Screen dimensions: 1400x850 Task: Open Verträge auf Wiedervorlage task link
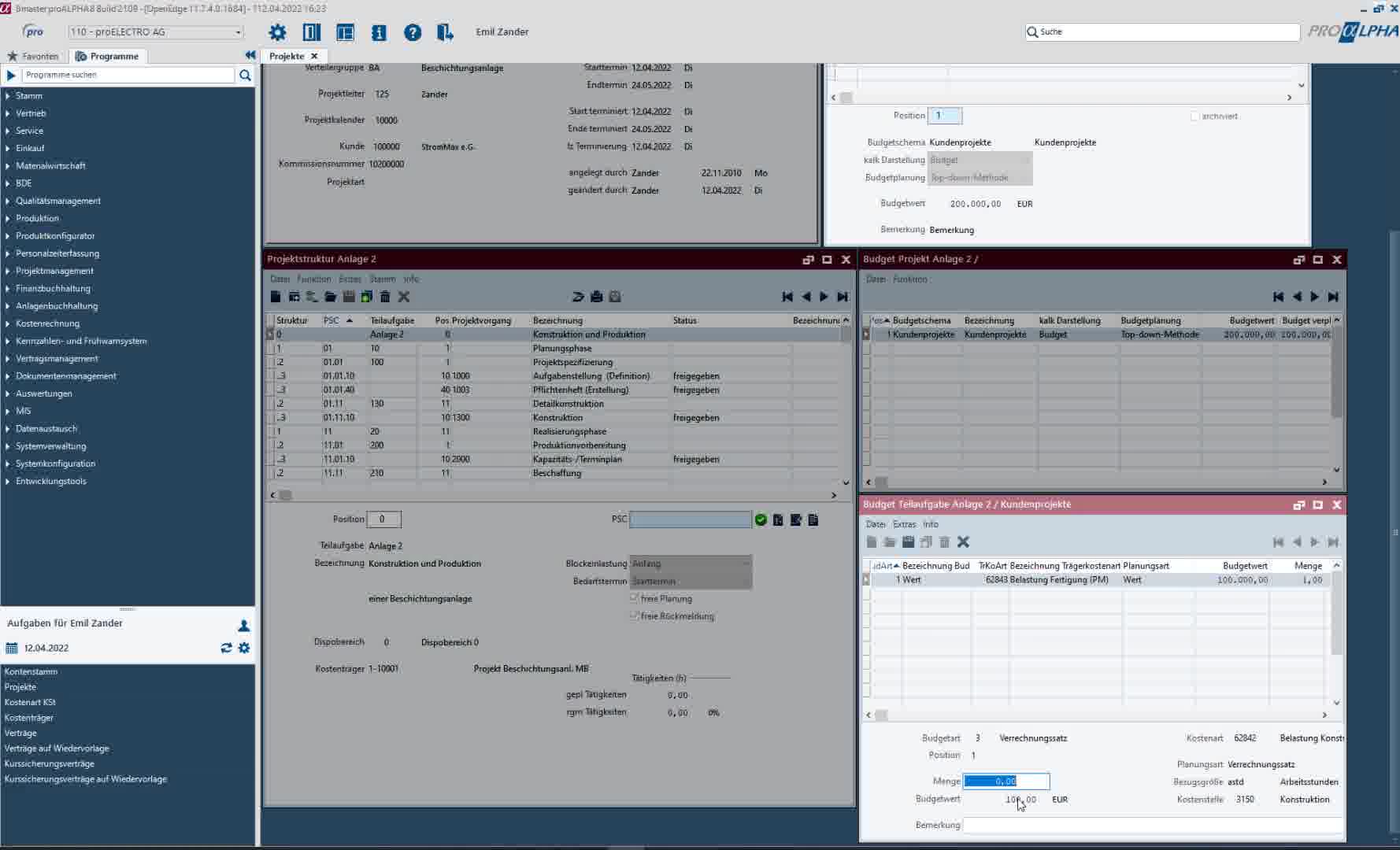tap(57, 748)
